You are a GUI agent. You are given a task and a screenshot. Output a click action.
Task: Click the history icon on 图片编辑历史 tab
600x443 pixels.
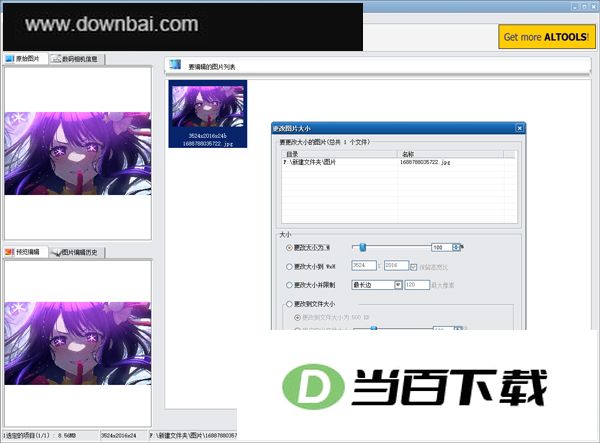pyautogui.click(x=57, y=252)
